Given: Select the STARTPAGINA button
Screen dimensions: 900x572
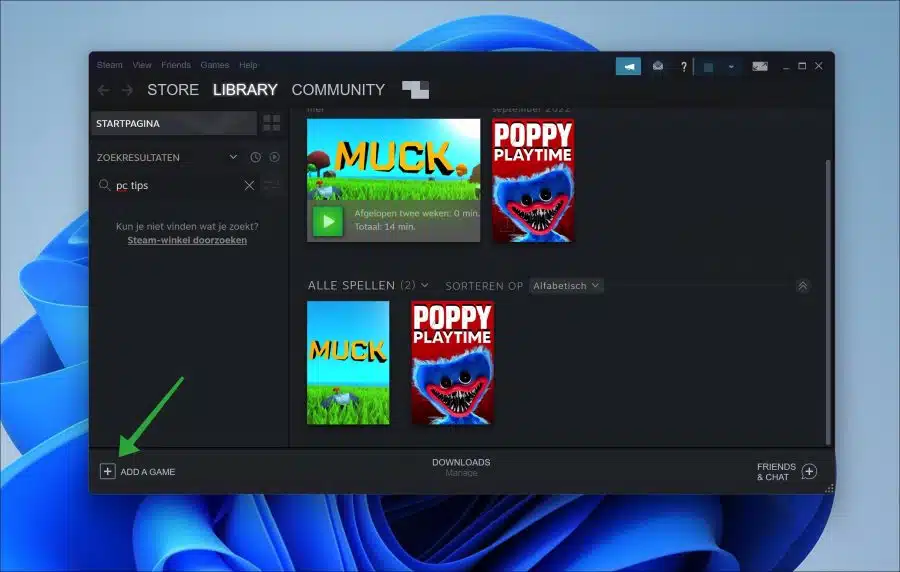Looking at the screenshot, I should [x=173, y=123].
